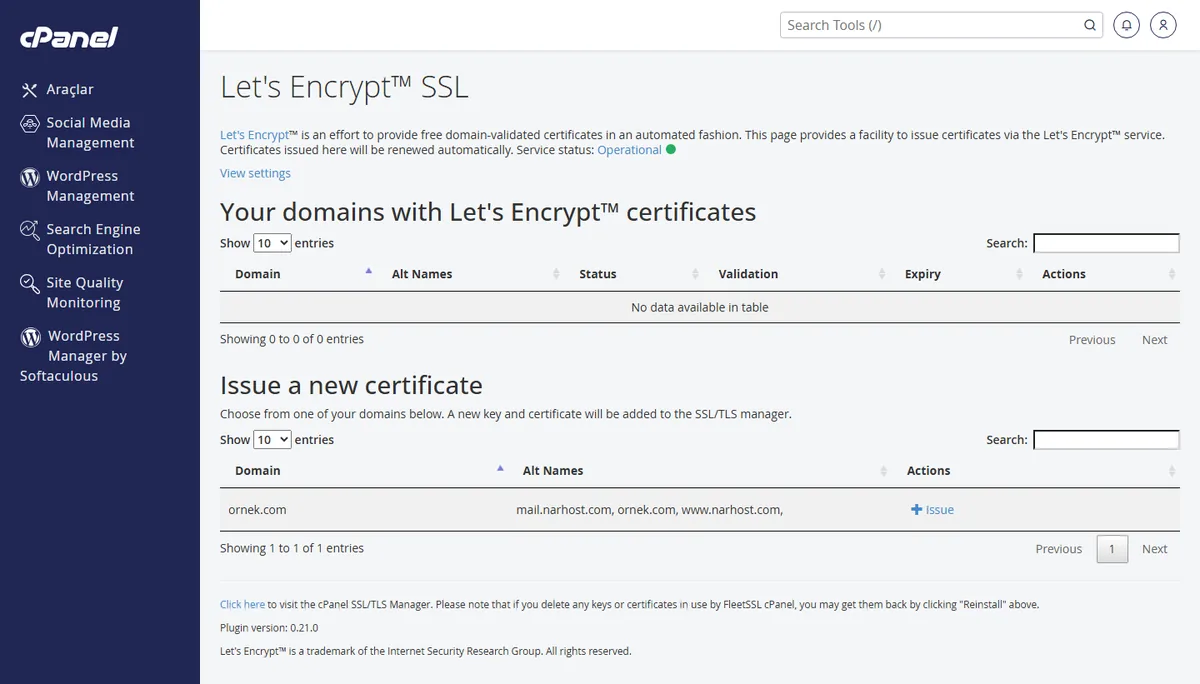Open Araçlar tools icon in sidebar

(30, 90)
